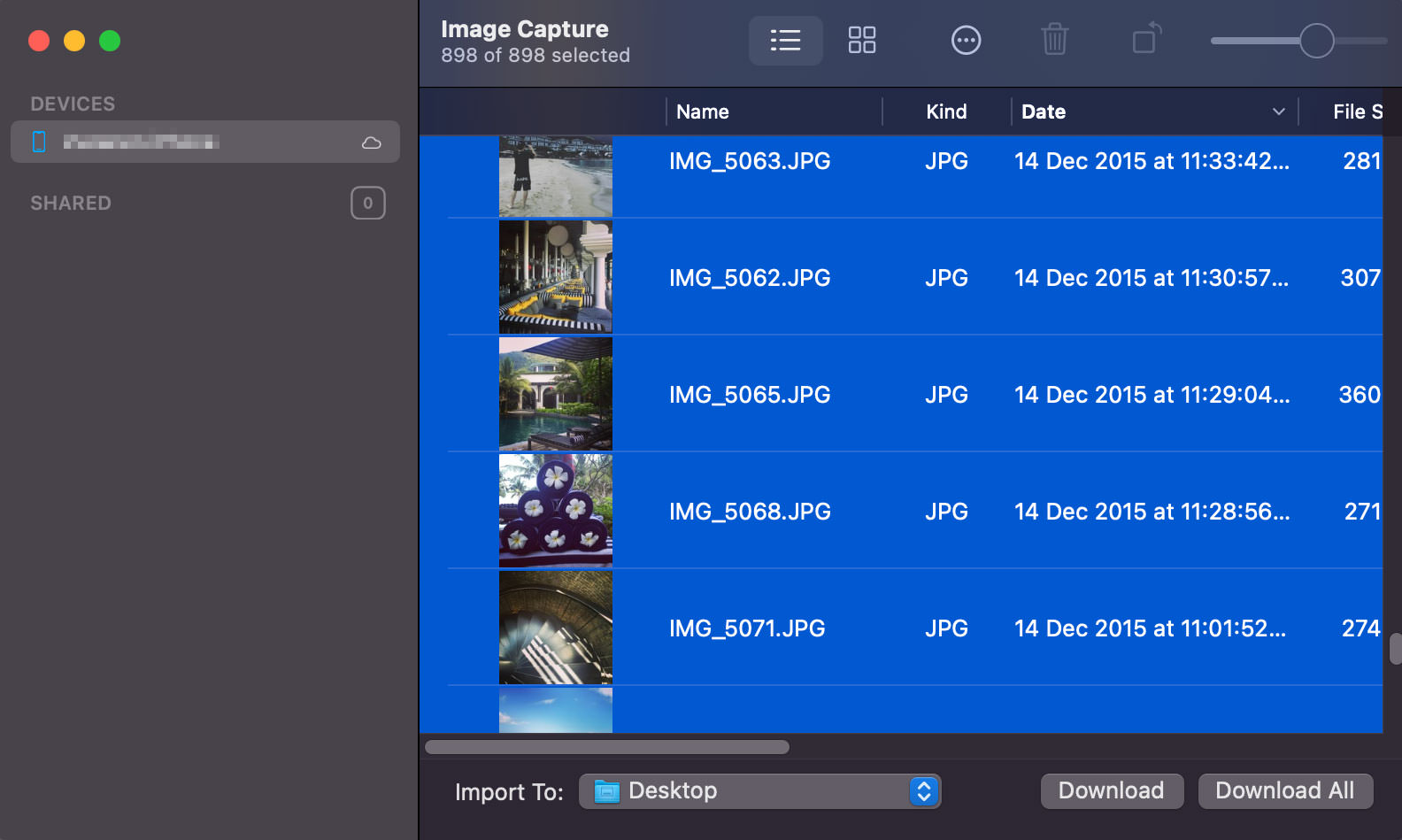Click the thumbnail size slider track

1298,41
